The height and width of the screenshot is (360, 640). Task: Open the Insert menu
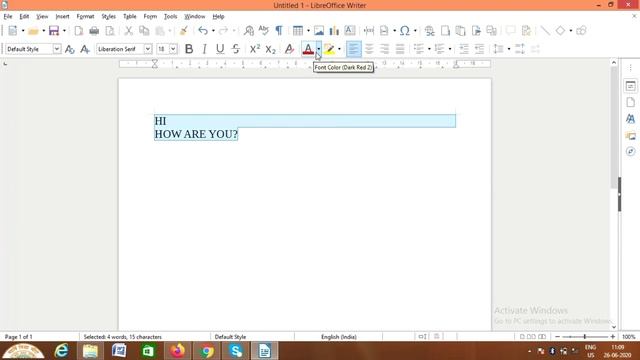coord(62,17)
